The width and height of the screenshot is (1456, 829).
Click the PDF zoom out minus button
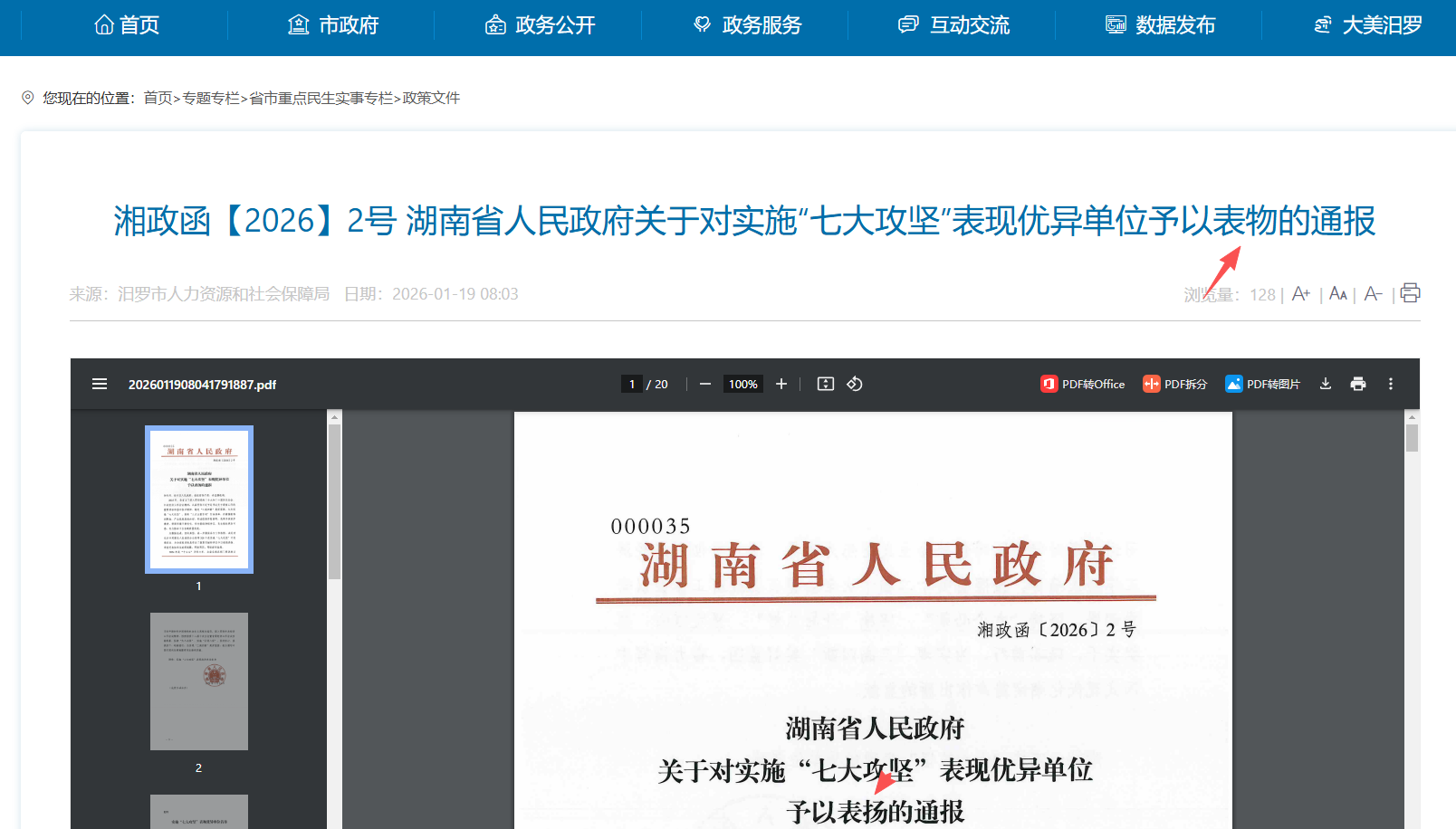pos(704,385)
